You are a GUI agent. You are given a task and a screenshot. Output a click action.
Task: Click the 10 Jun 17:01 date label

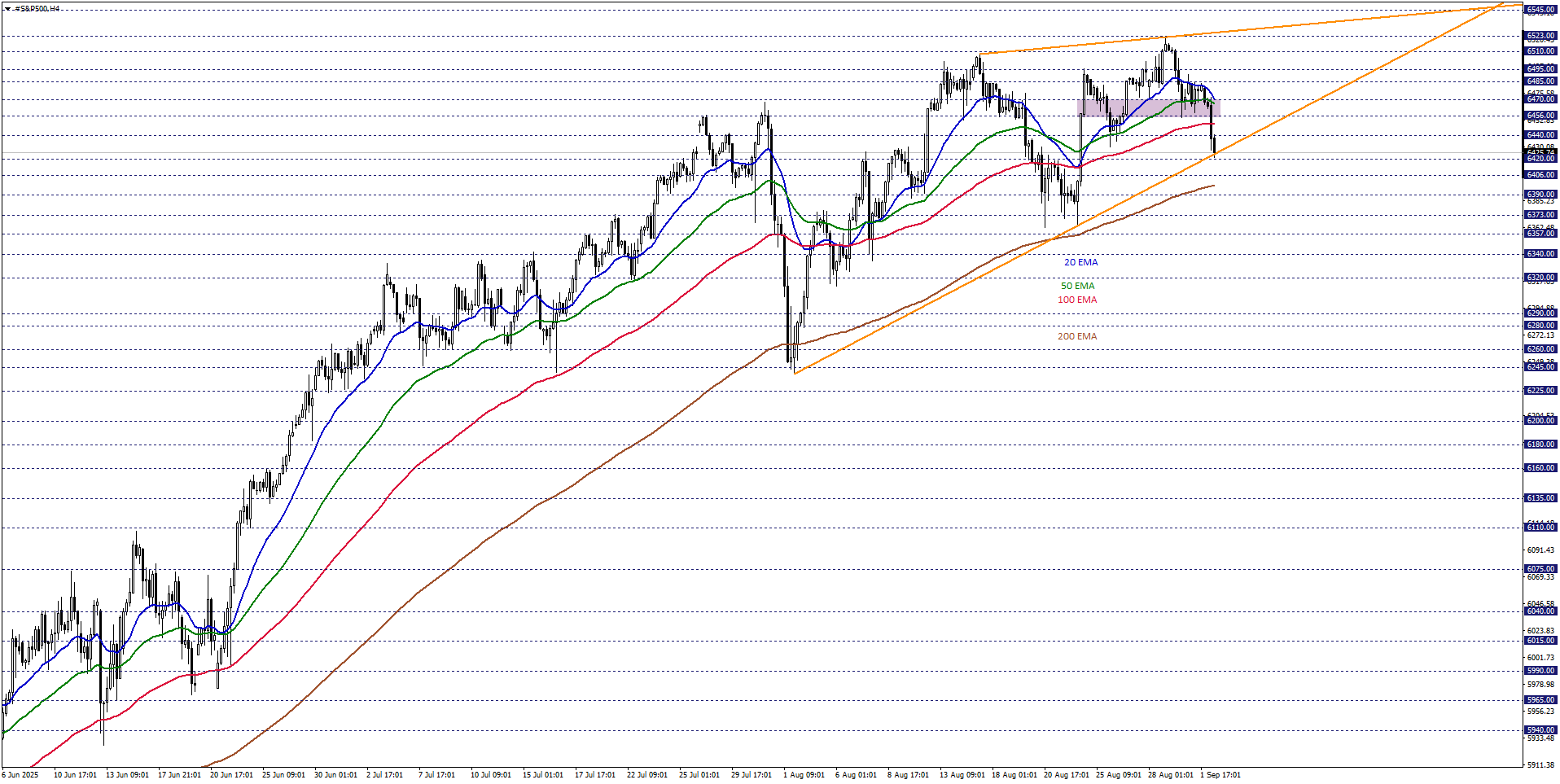pos(75,775)
